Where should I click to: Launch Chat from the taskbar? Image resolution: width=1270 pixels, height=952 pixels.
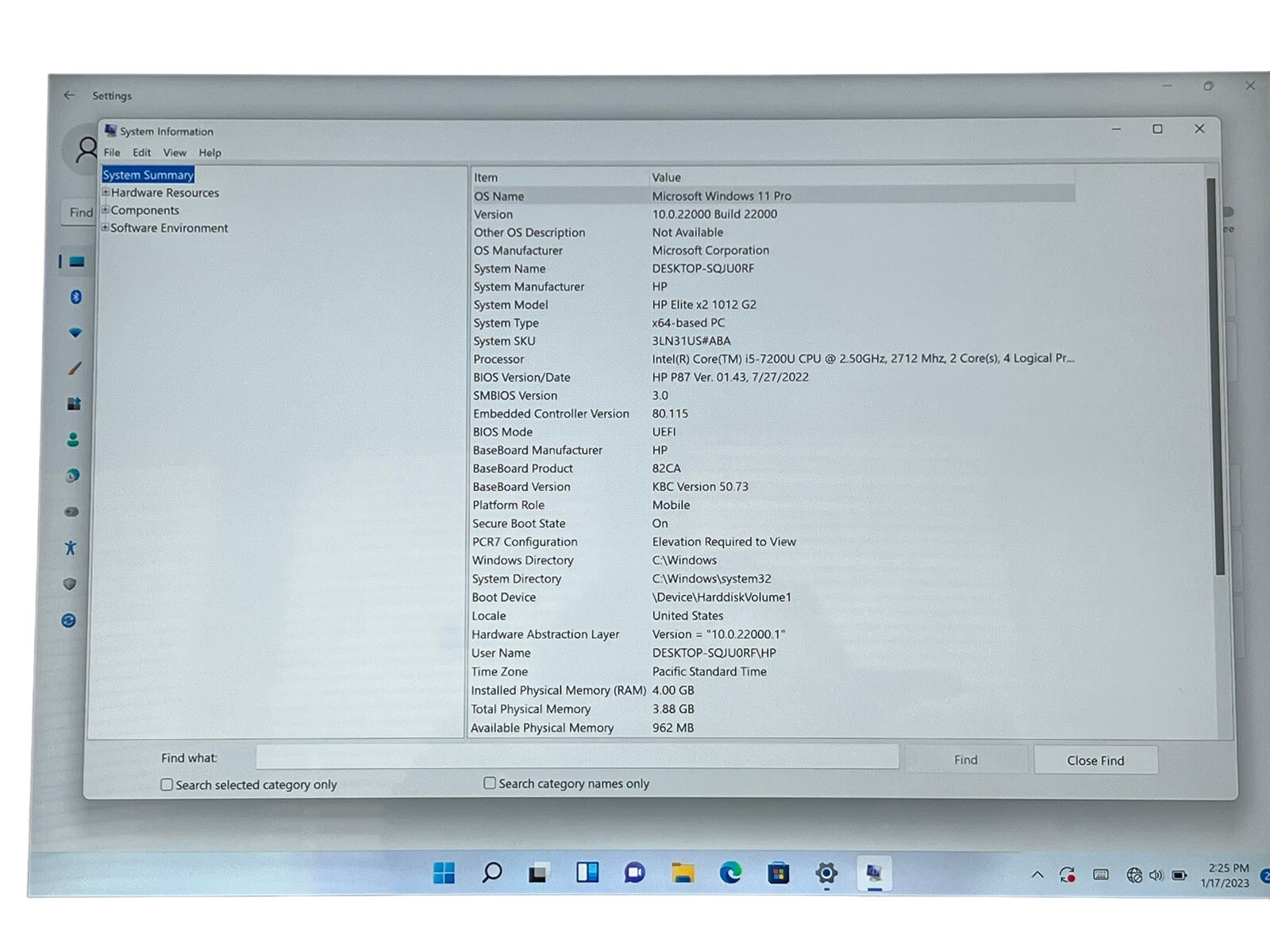click(x=634, y=873)
